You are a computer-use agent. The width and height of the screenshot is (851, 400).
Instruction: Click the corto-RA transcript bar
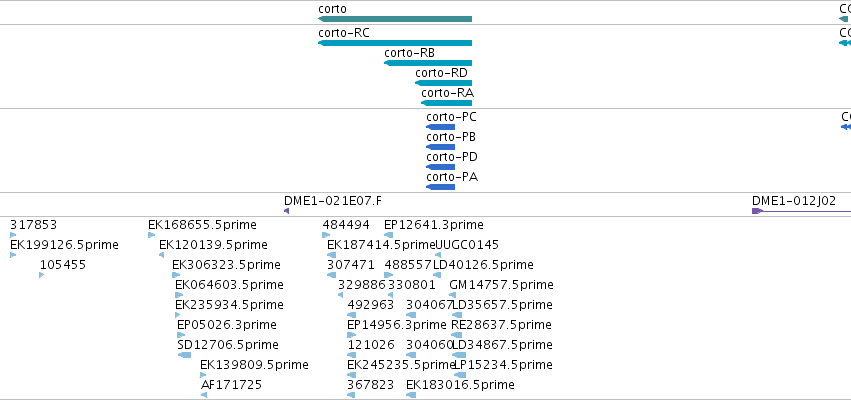point(447,103)
